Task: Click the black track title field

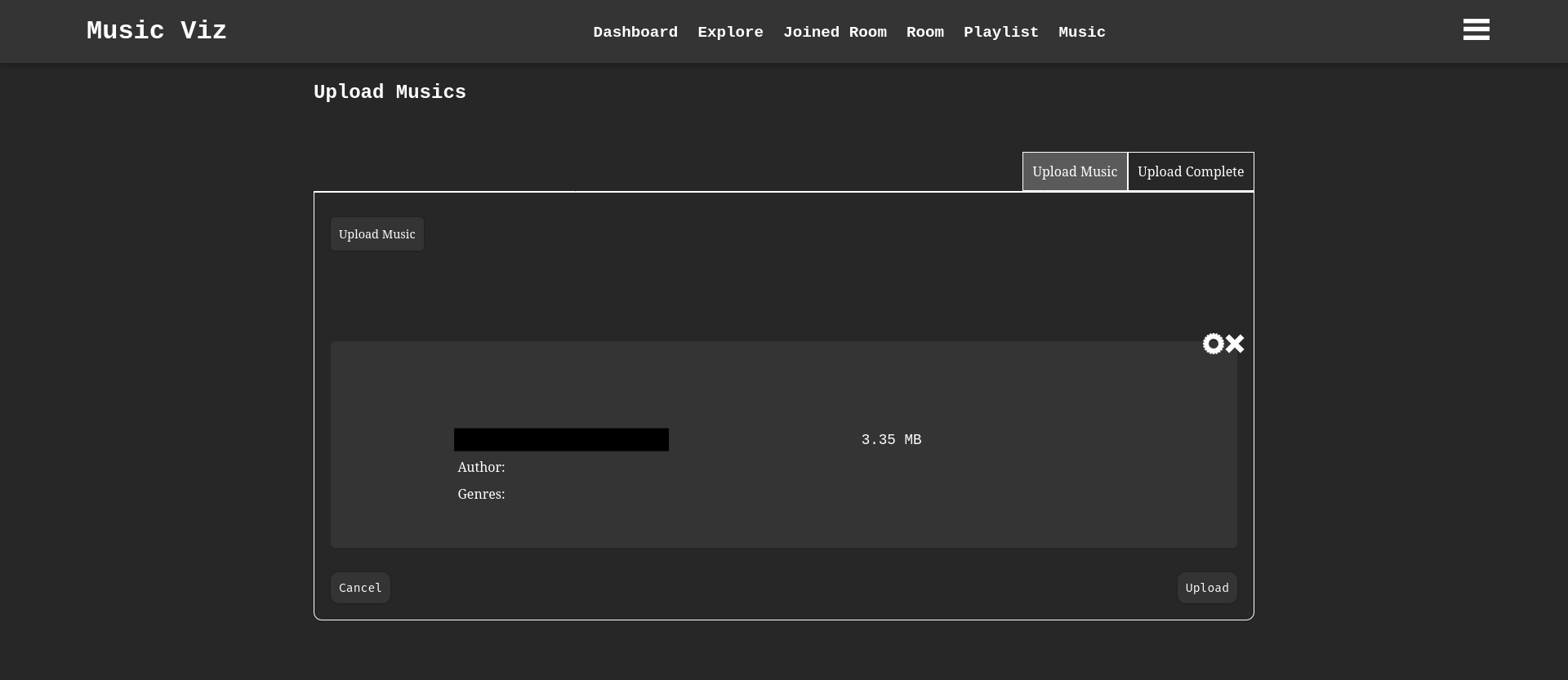Action: point(561,439)
